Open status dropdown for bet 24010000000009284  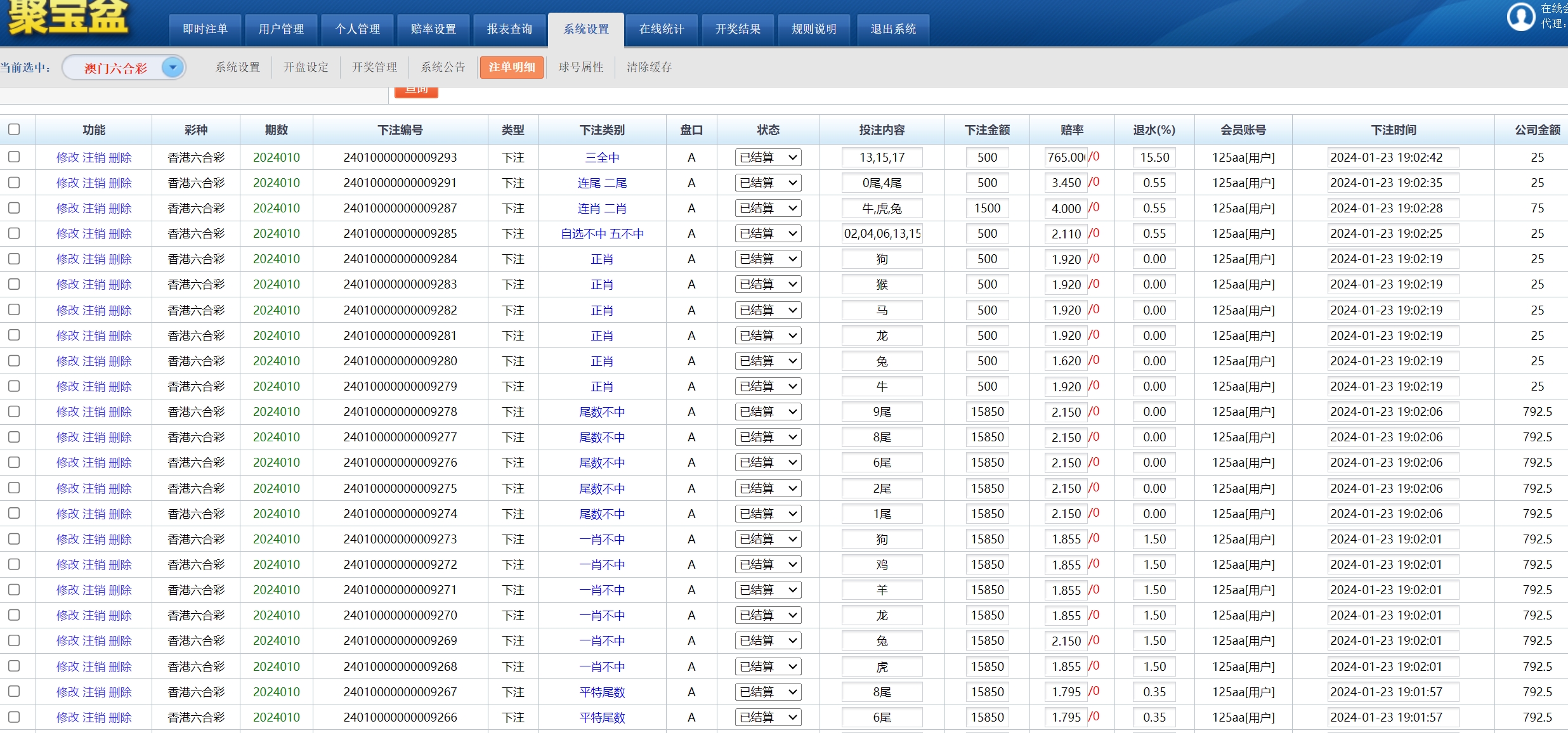(x=768, y=259)
